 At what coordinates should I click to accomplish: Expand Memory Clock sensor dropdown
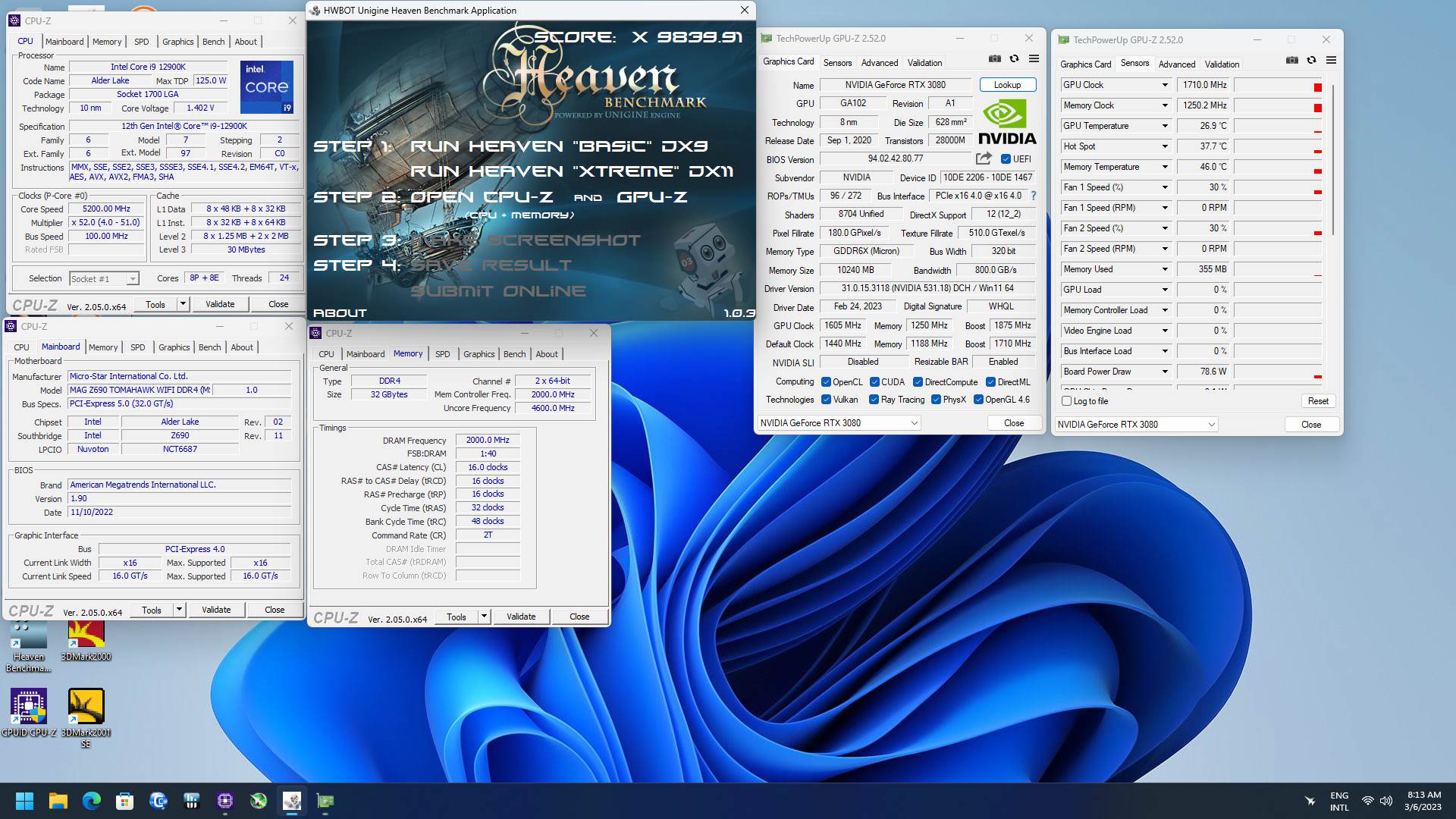click(x=1165, y=105)
